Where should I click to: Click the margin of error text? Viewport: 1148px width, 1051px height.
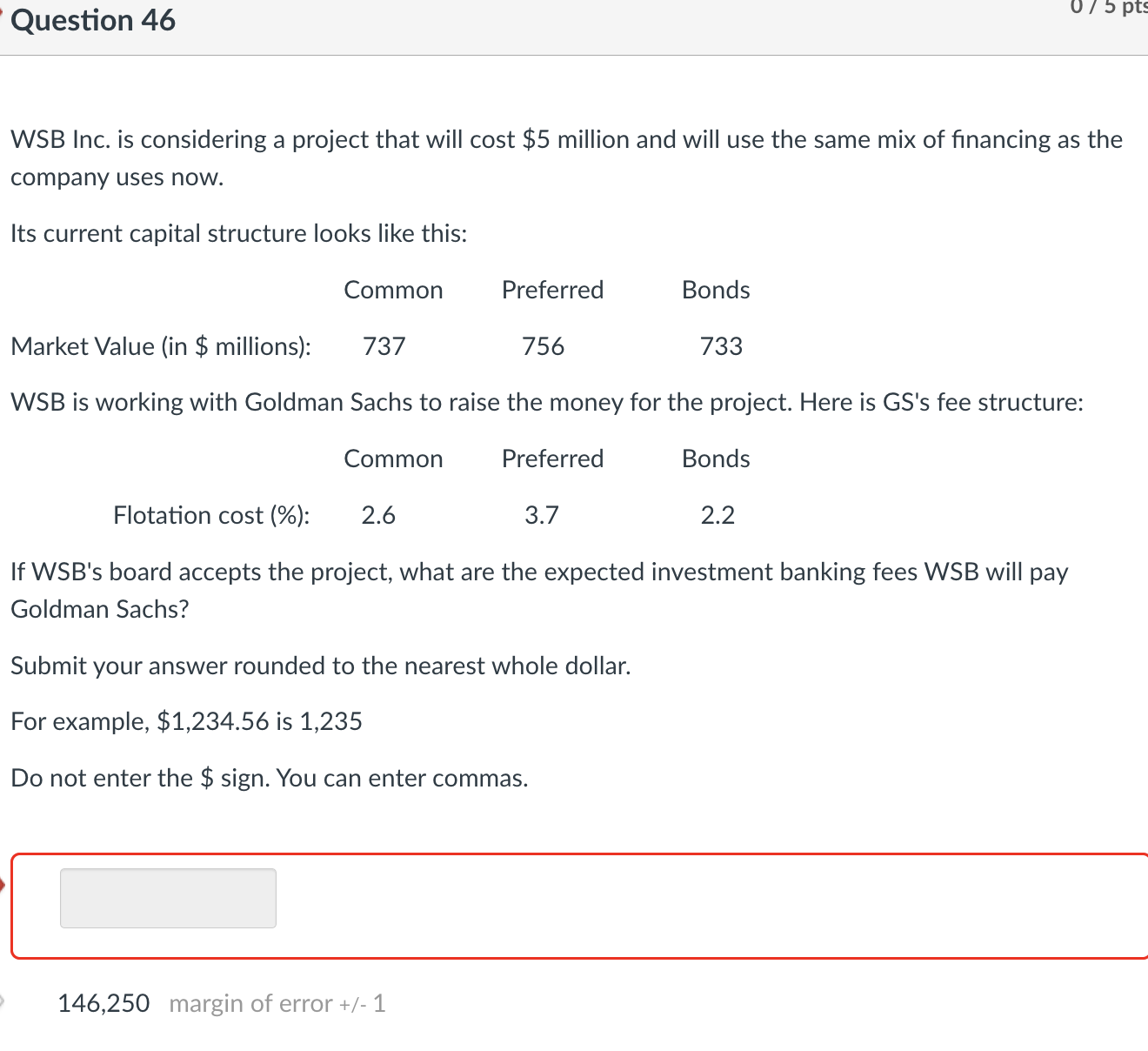point(277,1002)
